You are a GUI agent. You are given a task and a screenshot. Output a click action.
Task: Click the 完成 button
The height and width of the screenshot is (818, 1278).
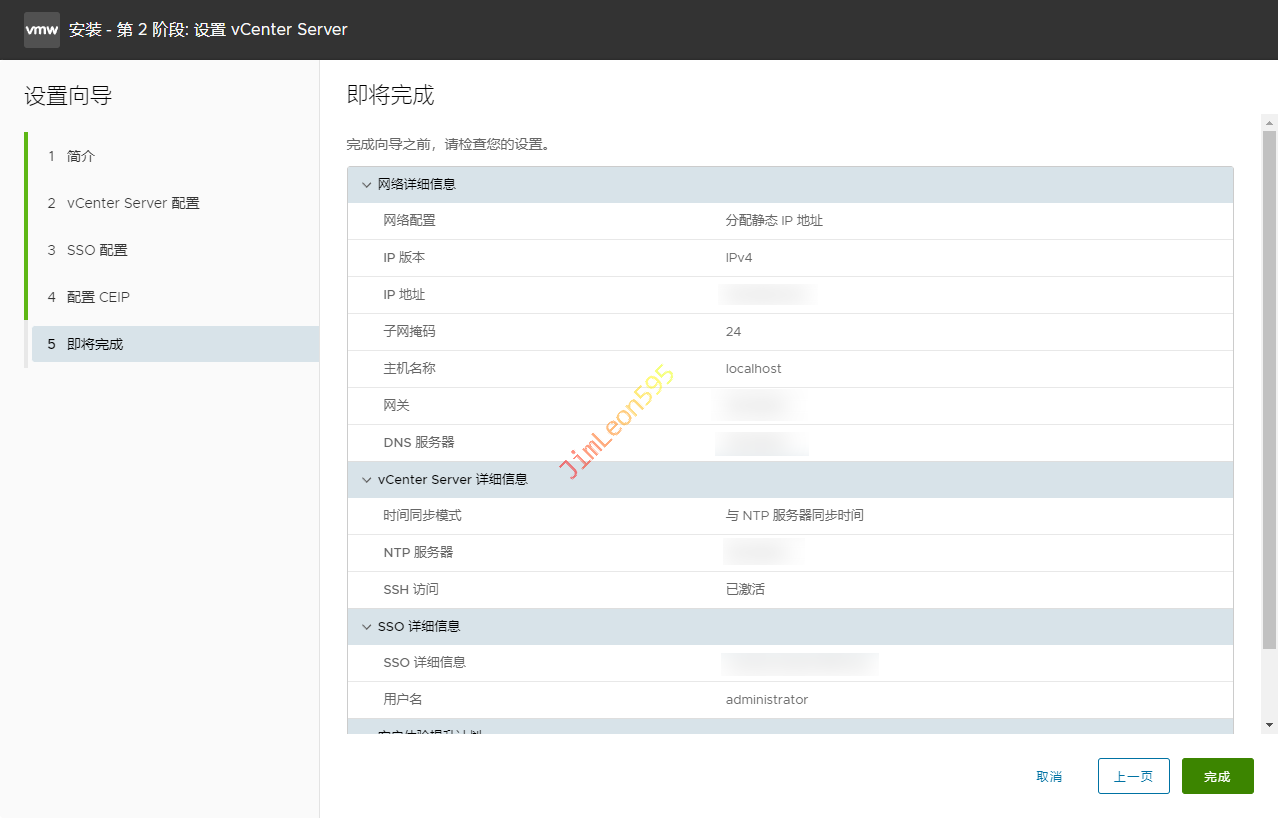pyautogui.click(x=1217, y=776)
